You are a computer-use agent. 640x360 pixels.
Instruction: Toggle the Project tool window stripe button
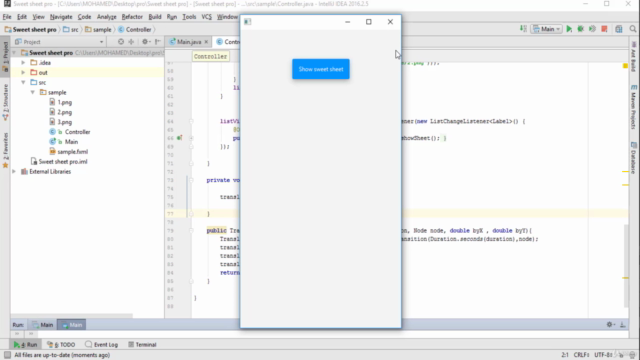click(5, 57)
